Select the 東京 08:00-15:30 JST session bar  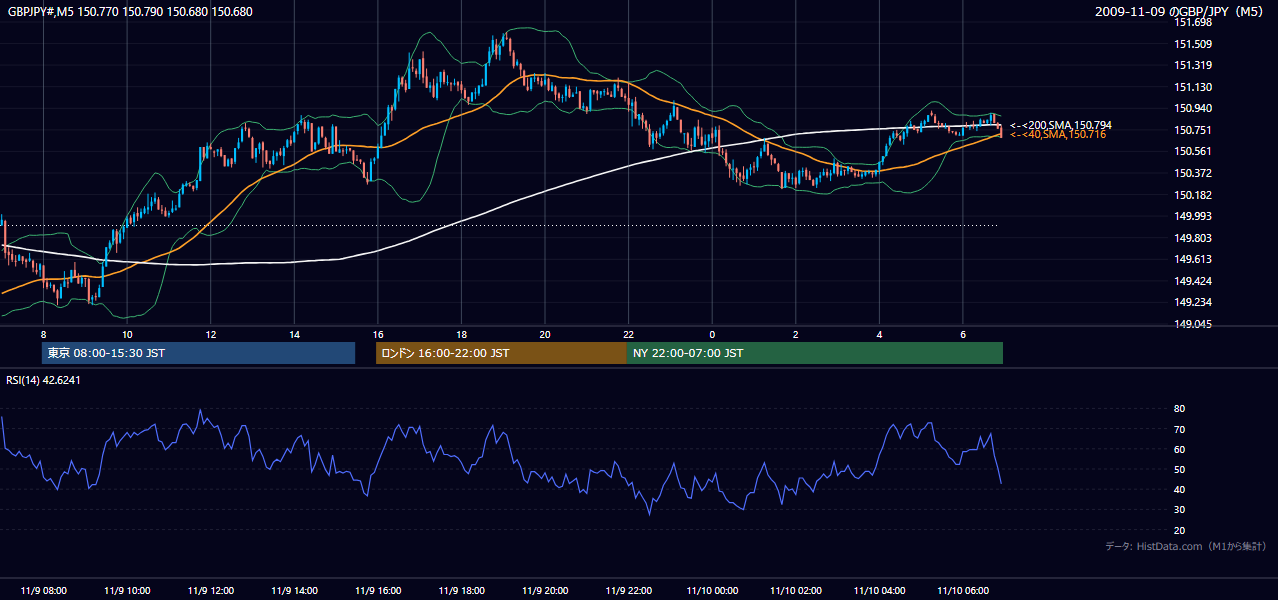[198, 353]
